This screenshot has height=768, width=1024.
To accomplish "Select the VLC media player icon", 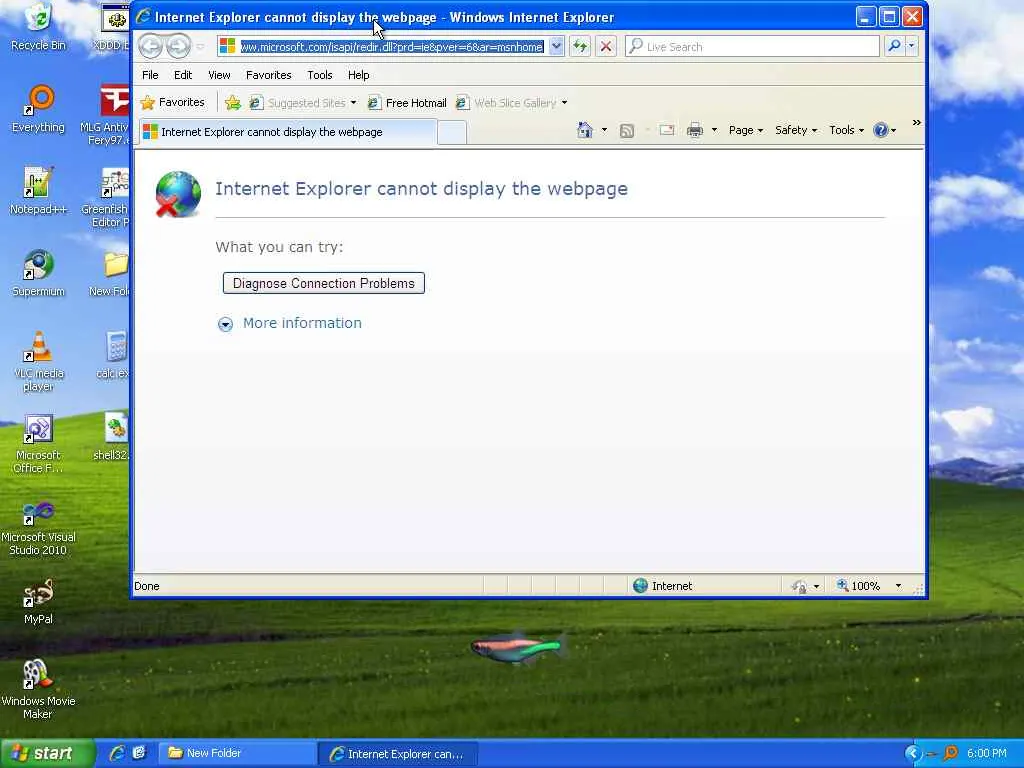I will pyautogui.click(x=39, y=361).
